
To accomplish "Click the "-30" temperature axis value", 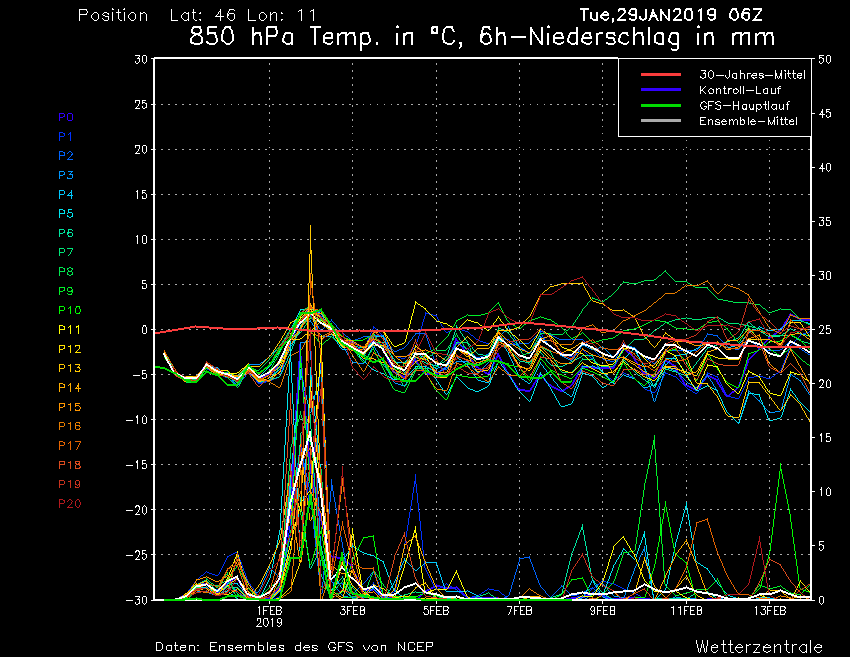I will click(x=137, y=600).
